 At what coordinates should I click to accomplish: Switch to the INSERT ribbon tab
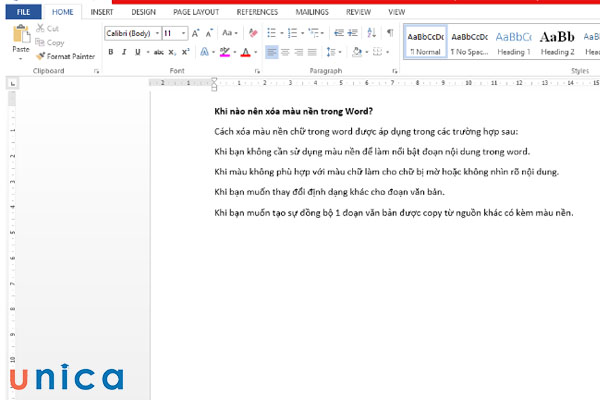click(101, 12)
